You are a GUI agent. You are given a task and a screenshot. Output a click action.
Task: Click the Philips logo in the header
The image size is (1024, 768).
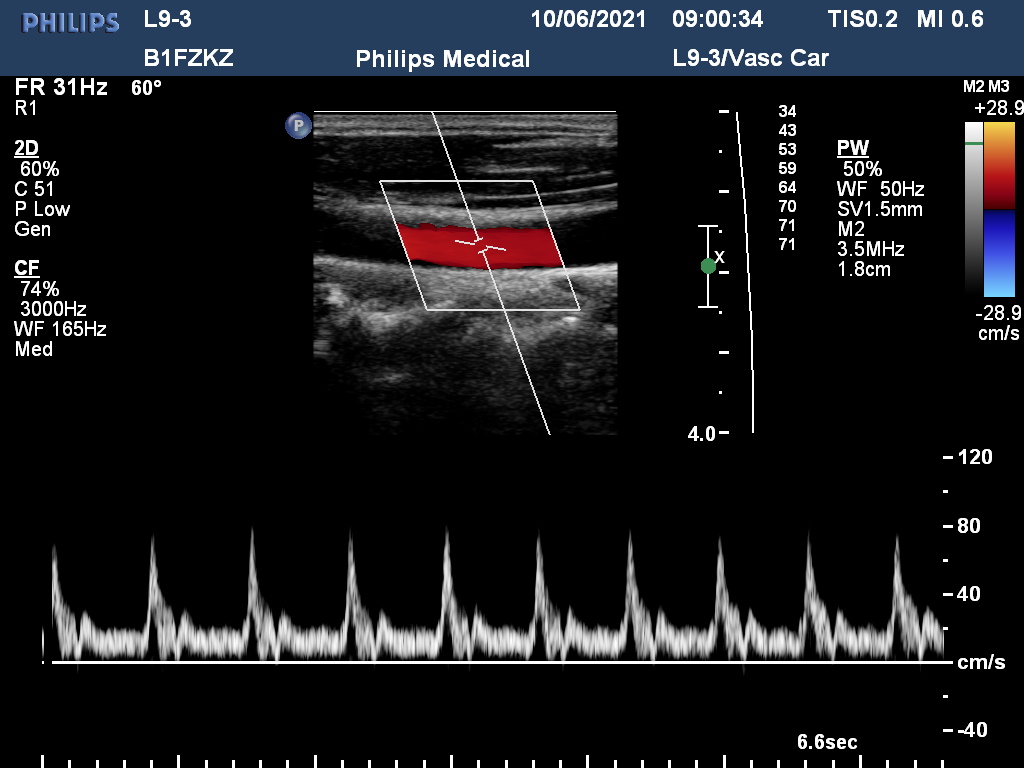pyautogui.click(x=70, y=22)
